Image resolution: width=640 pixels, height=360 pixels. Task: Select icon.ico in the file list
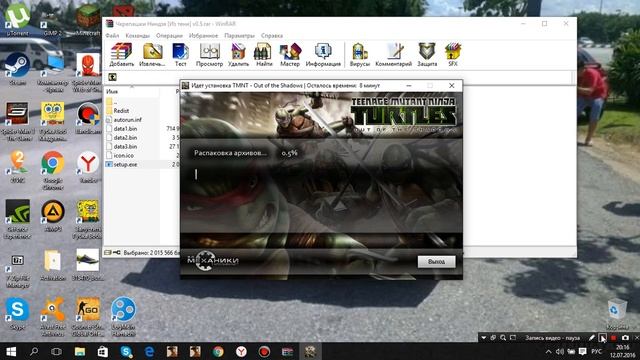[123, 156]
